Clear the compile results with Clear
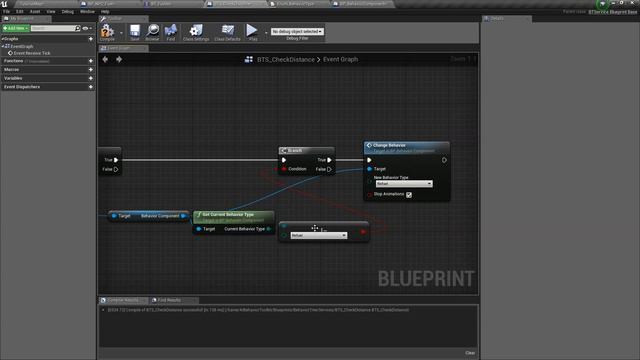The width and height of the screenshot is (640, 360). (x=470, y=353)
